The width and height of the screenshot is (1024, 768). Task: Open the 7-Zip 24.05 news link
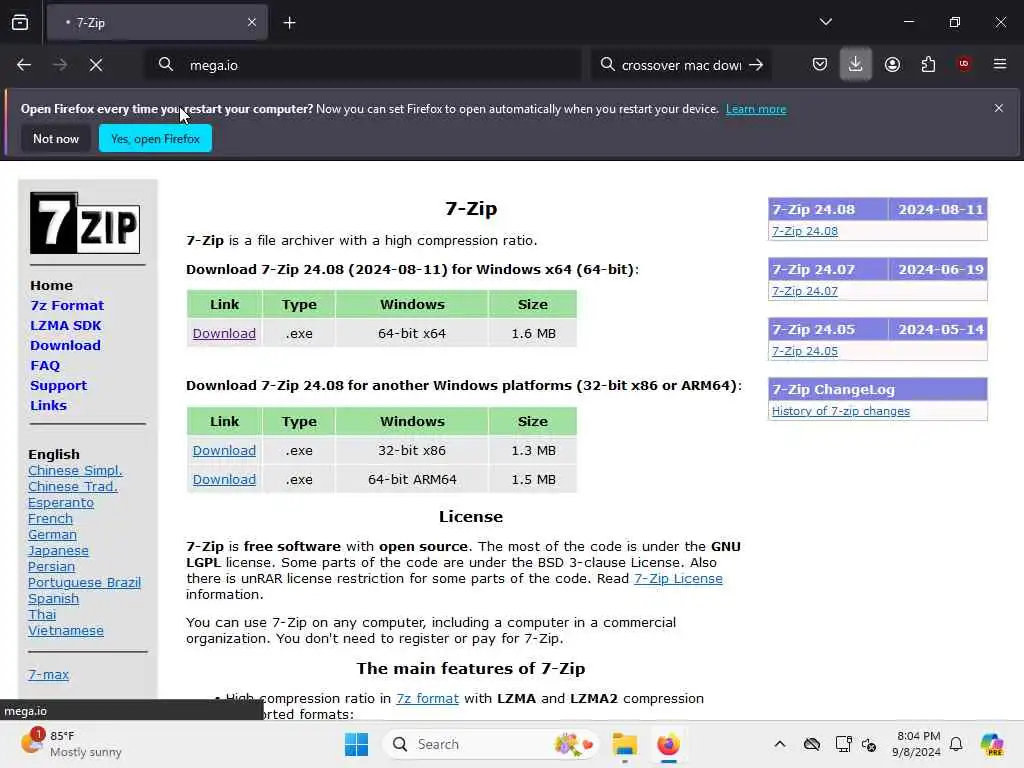[805, 351]
